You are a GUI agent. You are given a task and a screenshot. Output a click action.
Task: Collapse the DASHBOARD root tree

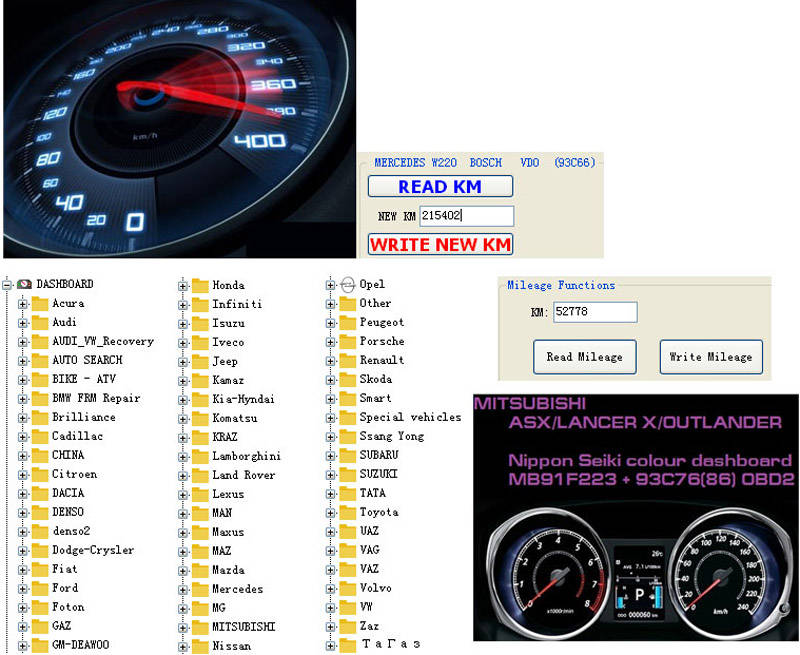point(8,284)
